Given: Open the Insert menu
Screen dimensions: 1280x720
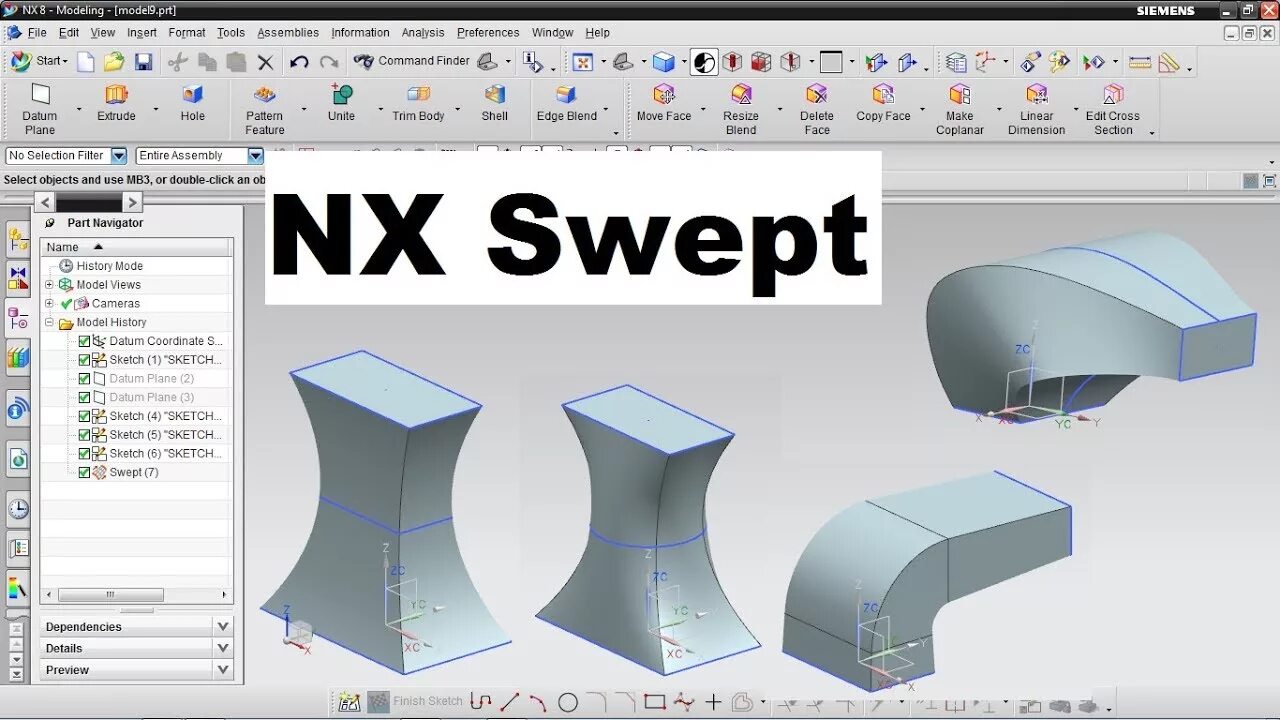Looking at the screenshot, I should 142,33.
